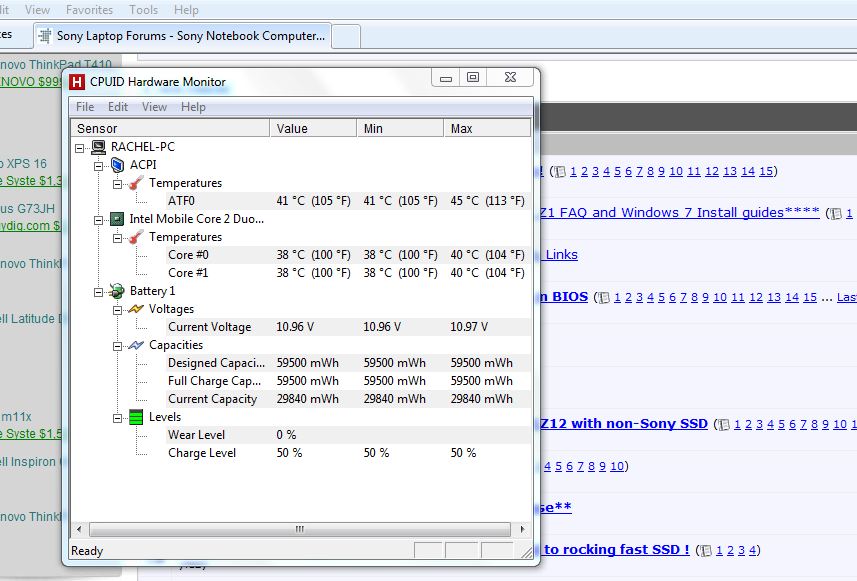Open the browser Help menu
Viewport: 857px width, 581px height.
pos(186,10)
